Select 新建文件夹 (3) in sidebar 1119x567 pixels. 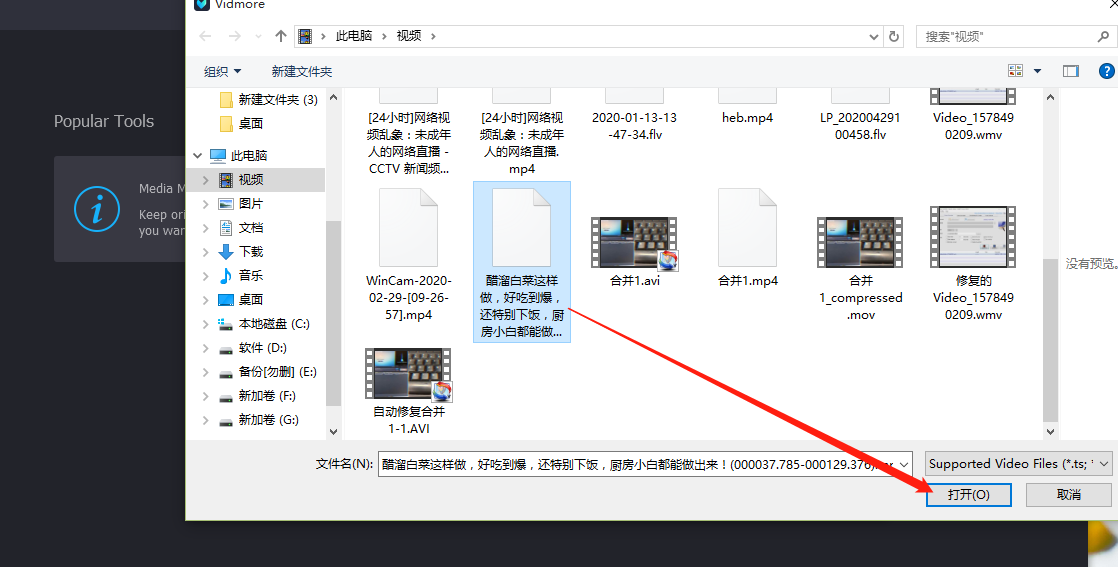(x=268, y=99)
